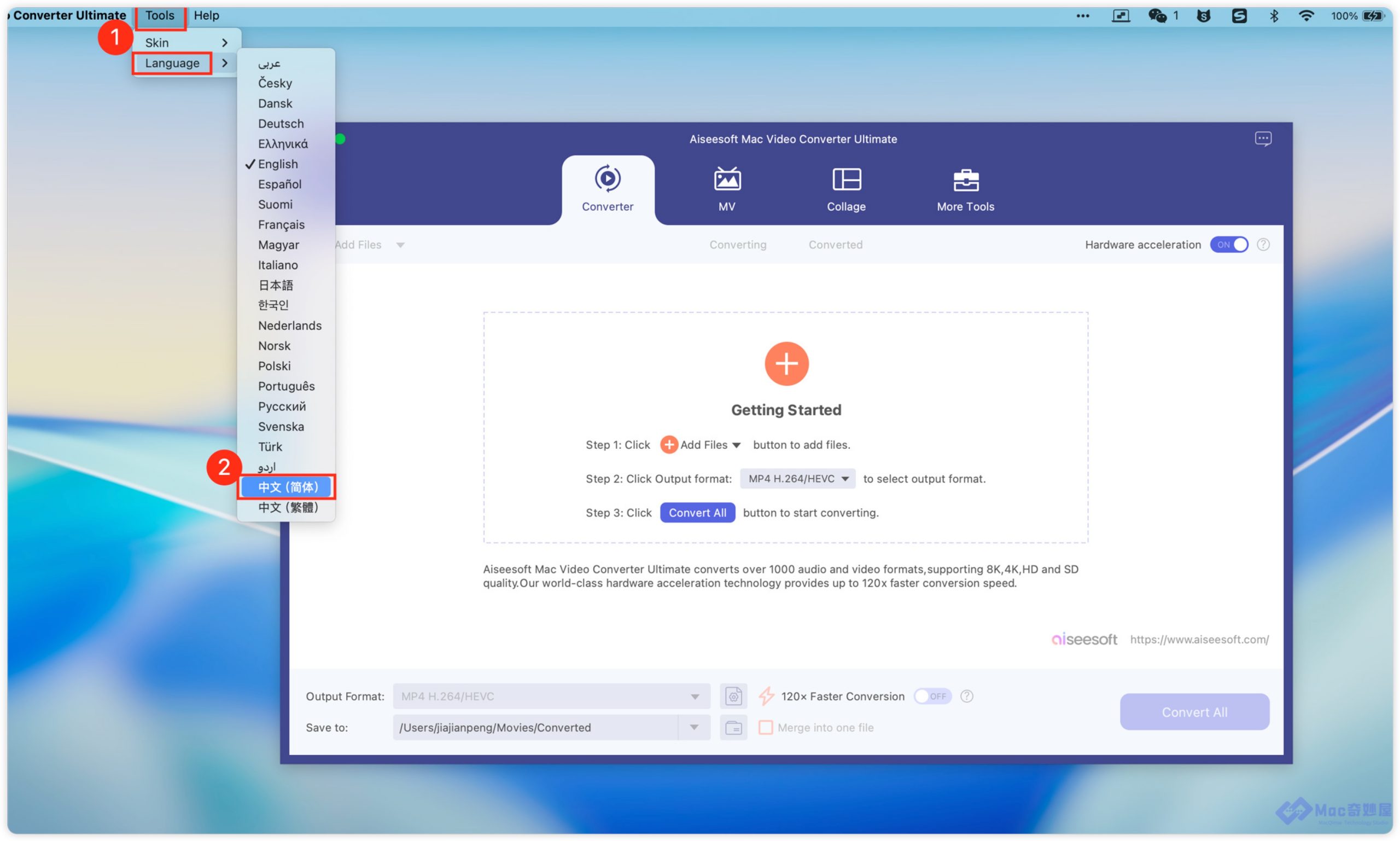Check Merge into one file
Viewport: 1400px width, 841px height.
765,727
